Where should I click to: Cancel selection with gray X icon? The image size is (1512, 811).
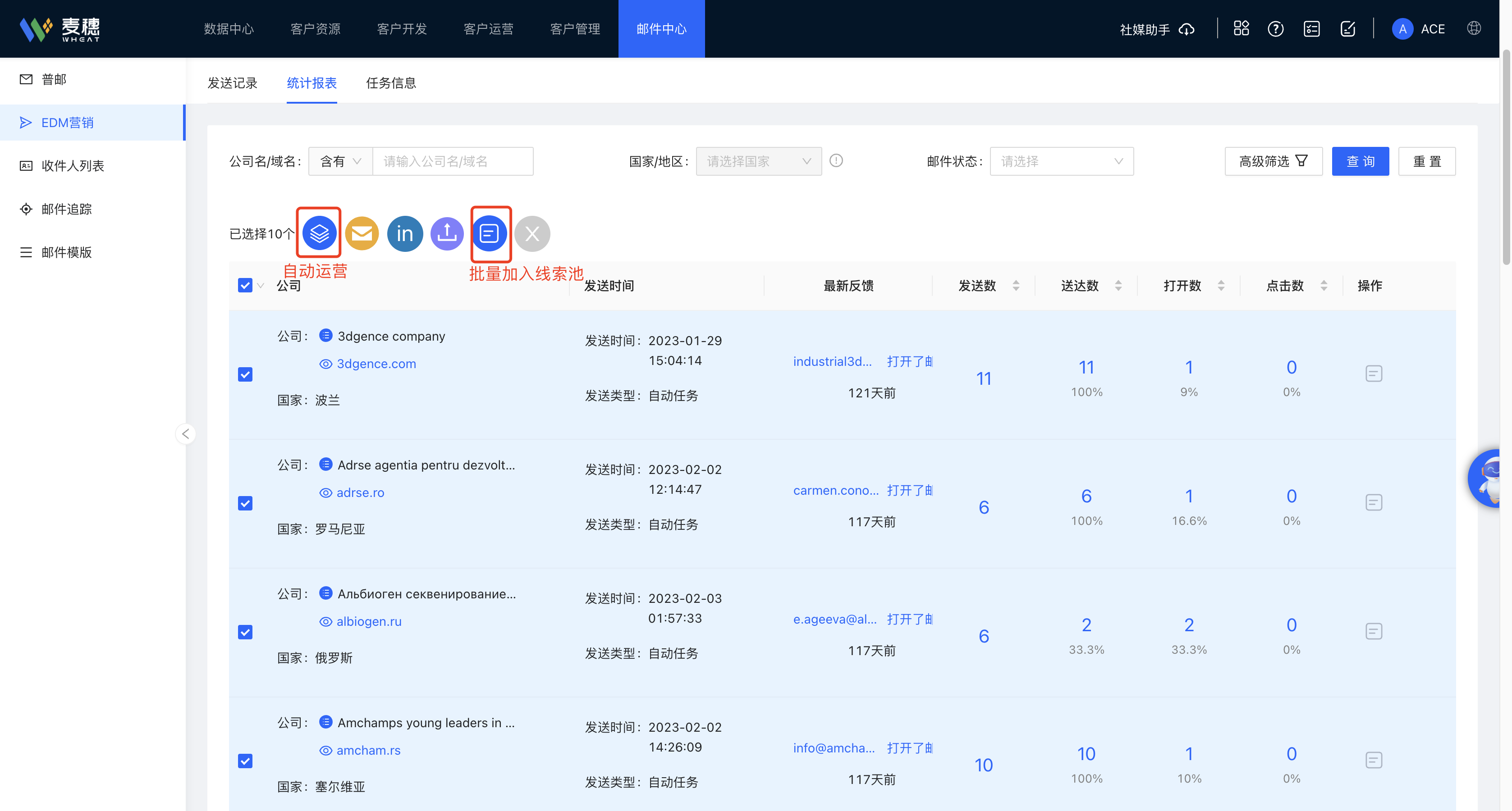tap(532, 233)
